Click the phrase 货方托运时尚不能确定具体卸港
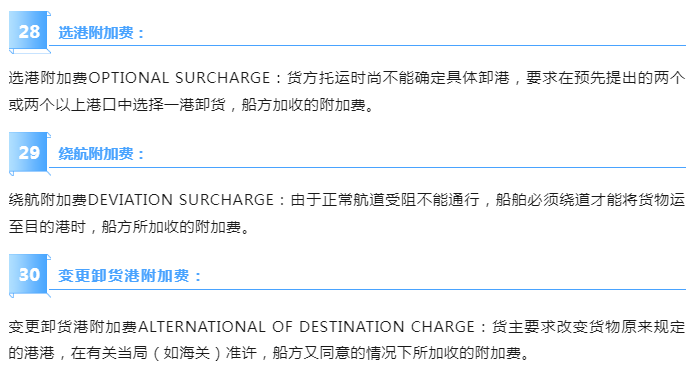The image size is (699, 378). coord(398,78)
